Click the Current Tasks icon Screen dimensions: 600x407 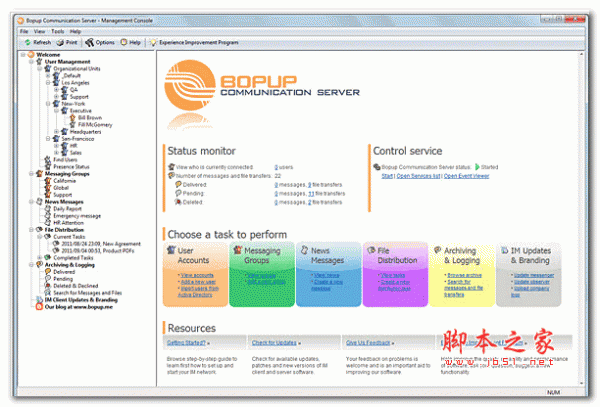click(x=48, y=237)
